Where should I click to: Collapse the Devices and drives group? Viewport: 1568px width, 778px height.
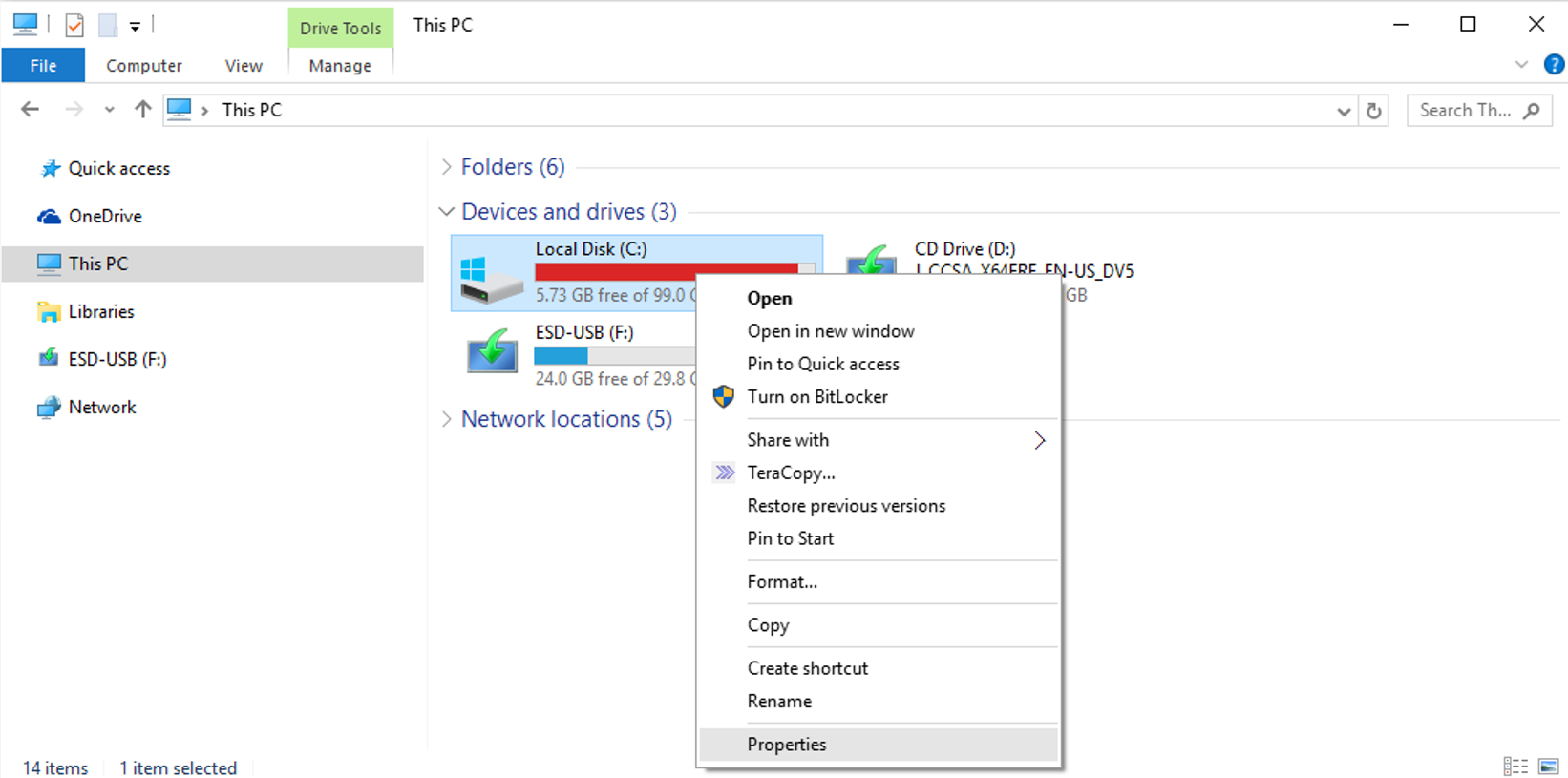(x=446, y=212)
